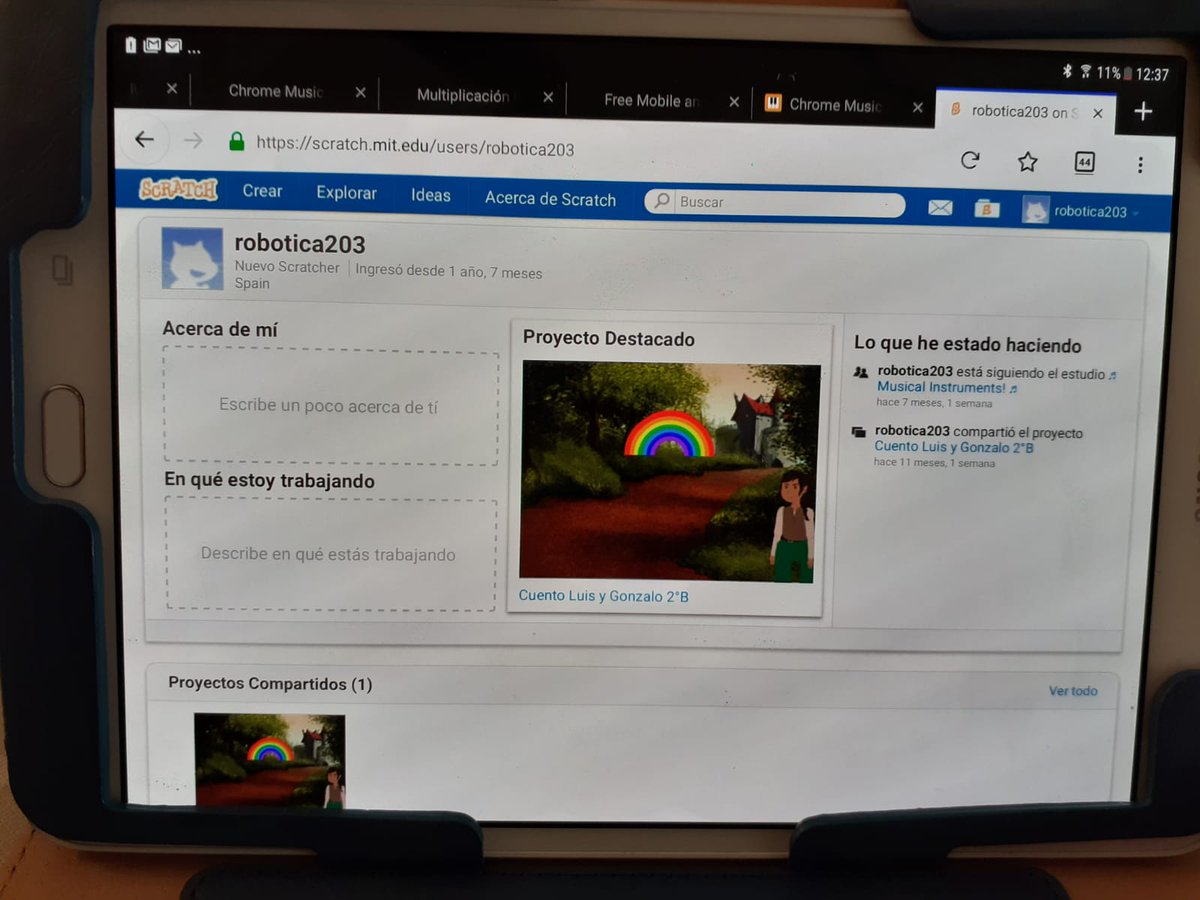The height and width of the screenshot is (900, 1200).
Task: Click robotica203 name in shared project activity
Action: pos(912,431)
